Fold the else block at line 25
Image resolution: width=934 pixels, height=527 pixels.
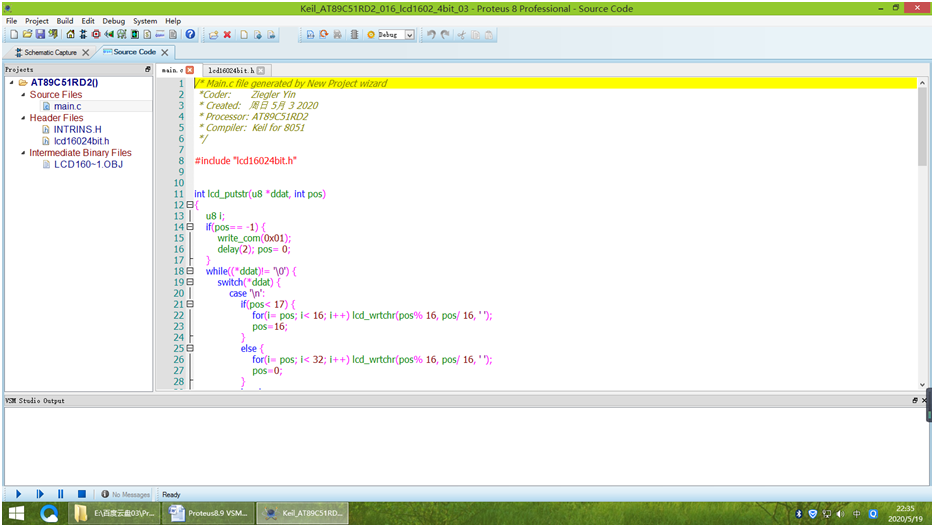click(x=190, y=348)
